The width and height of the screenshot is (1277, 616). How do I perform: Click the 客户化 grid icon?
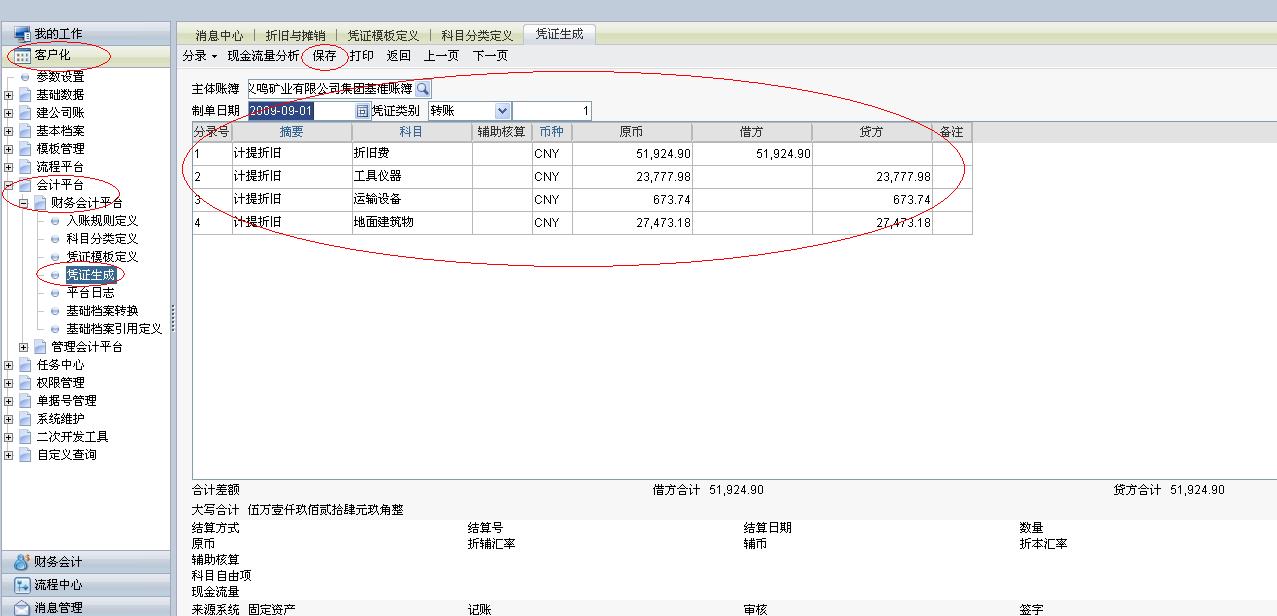[22, 56]
